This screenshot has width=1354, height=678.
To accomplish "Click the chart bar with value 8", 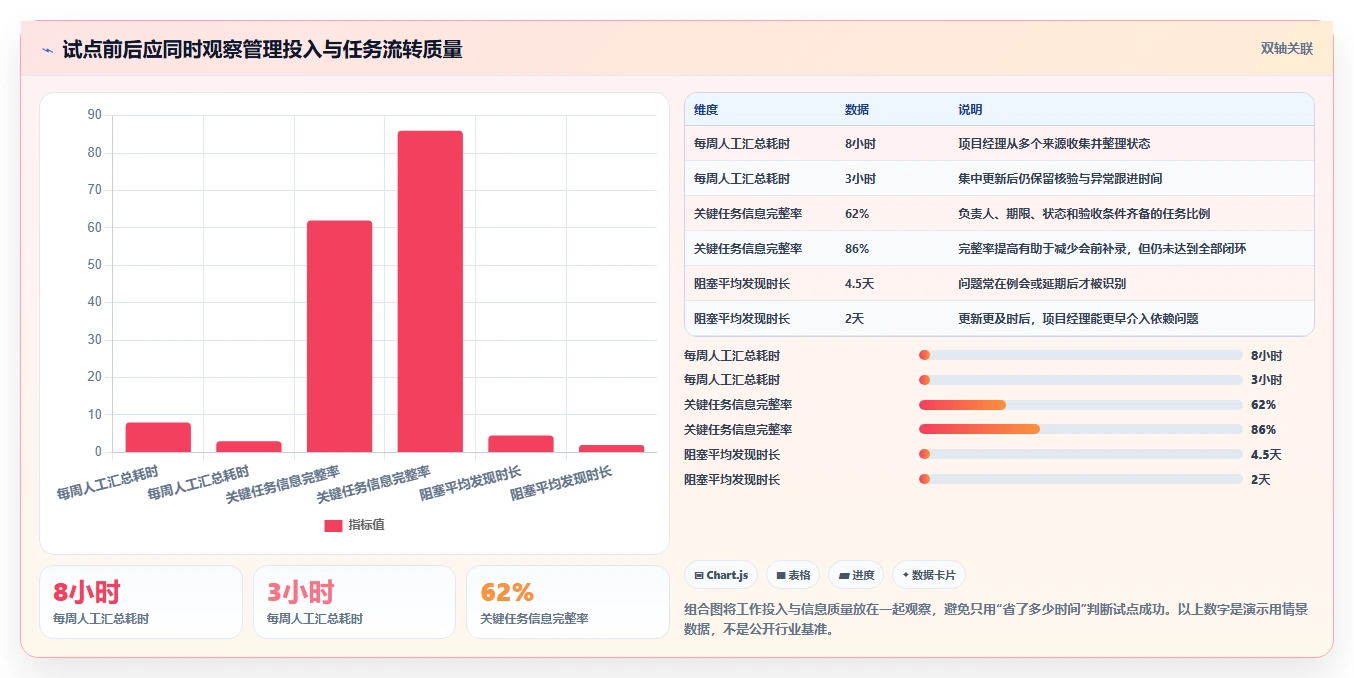I will (x=158, y=437).
